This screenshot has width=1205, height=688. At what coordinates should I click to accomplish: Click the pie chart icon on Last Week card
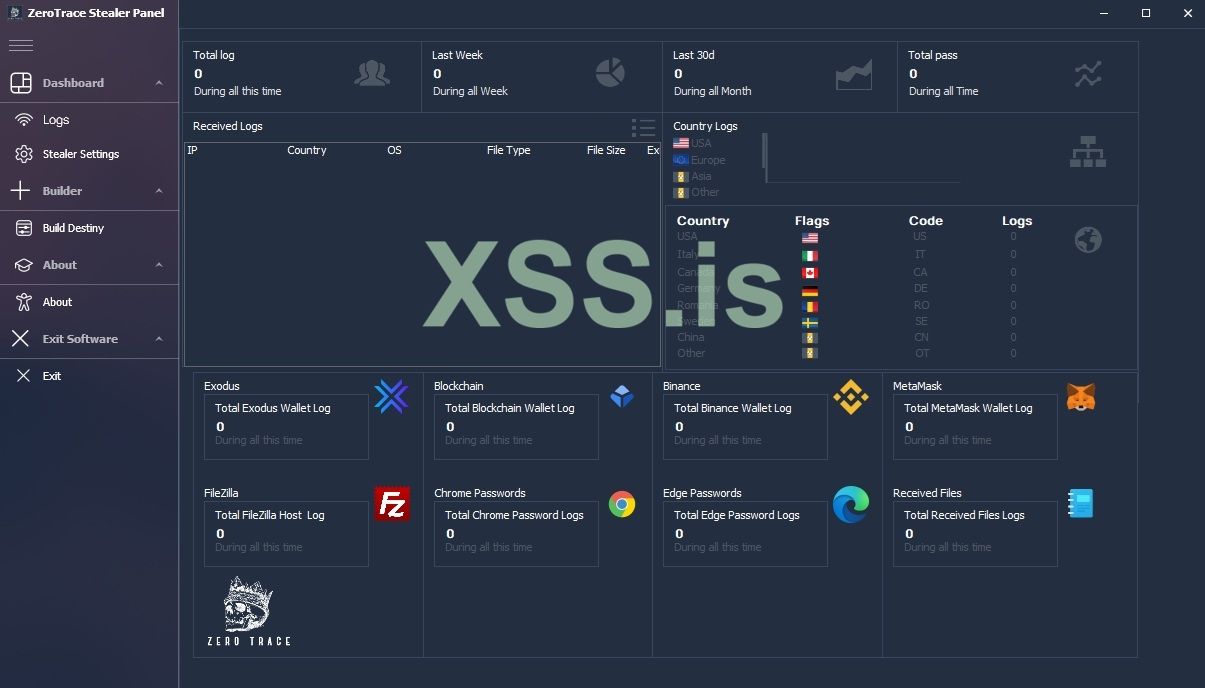[x=610, y=72]
